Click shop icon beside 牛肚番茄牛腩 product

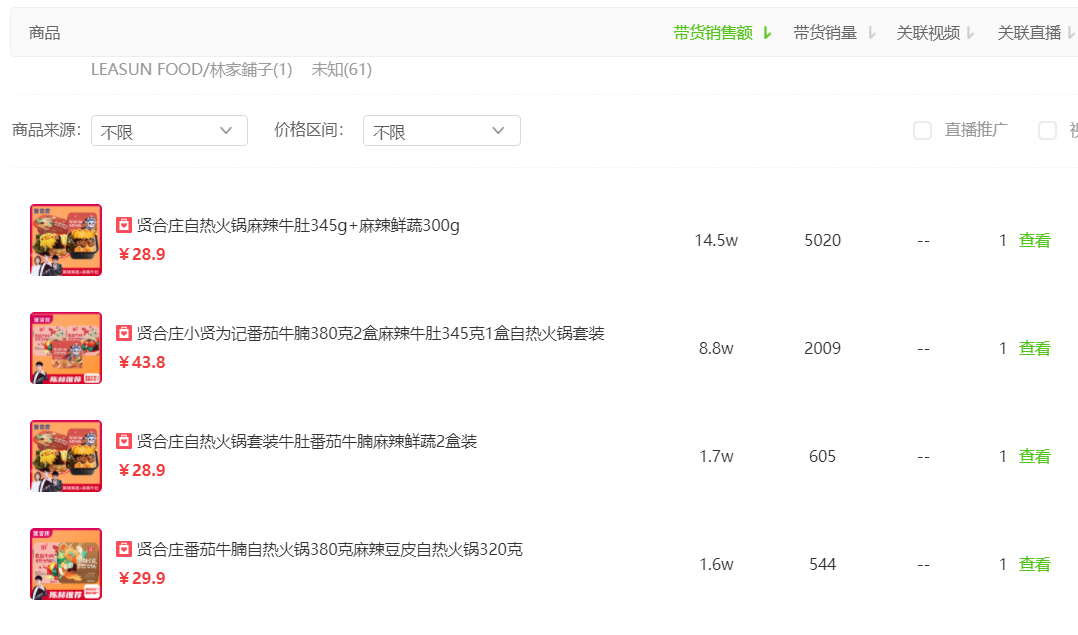[x=124, y=441]
